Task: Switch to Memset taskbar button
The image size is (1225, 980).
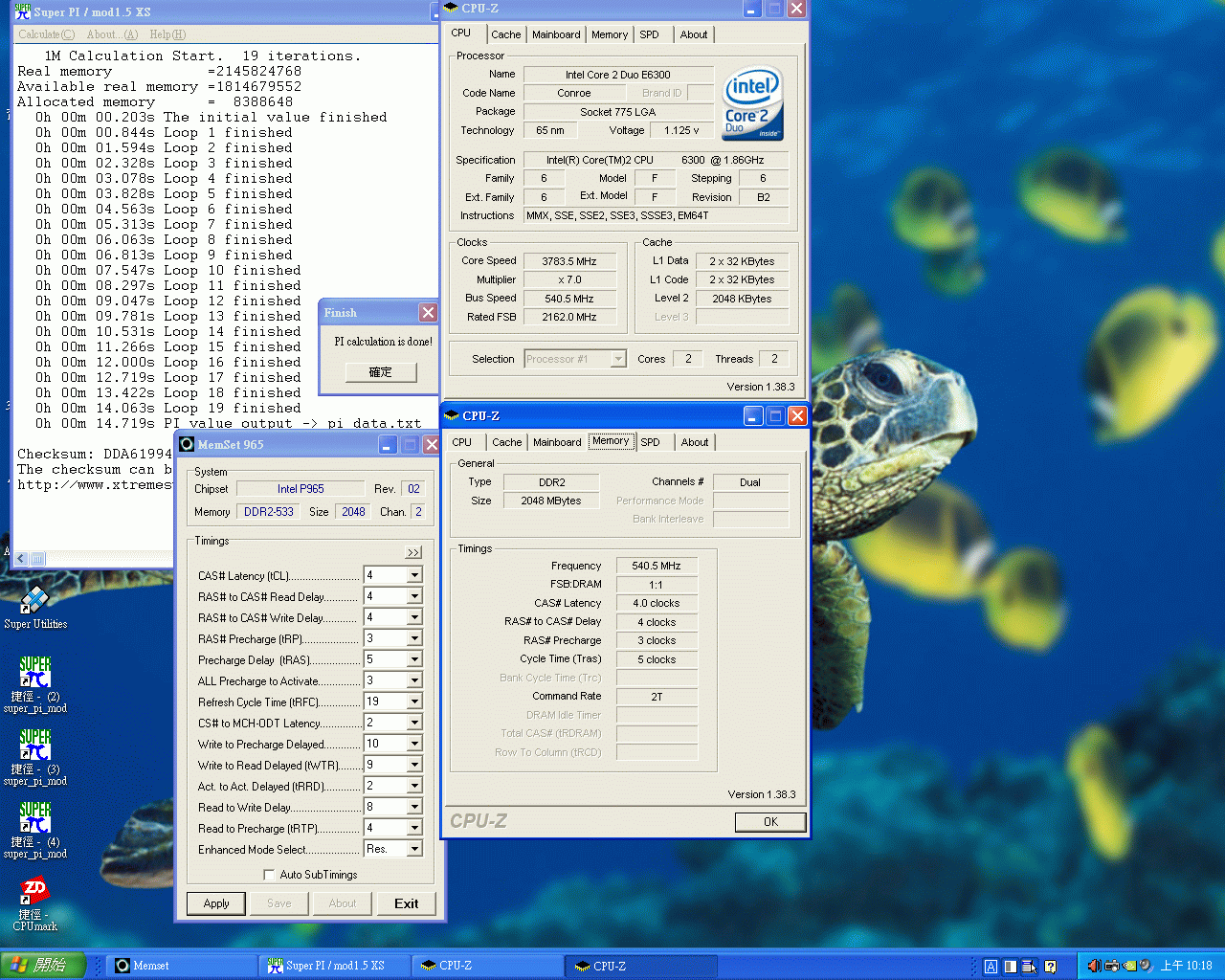Action: click(182, 966)
